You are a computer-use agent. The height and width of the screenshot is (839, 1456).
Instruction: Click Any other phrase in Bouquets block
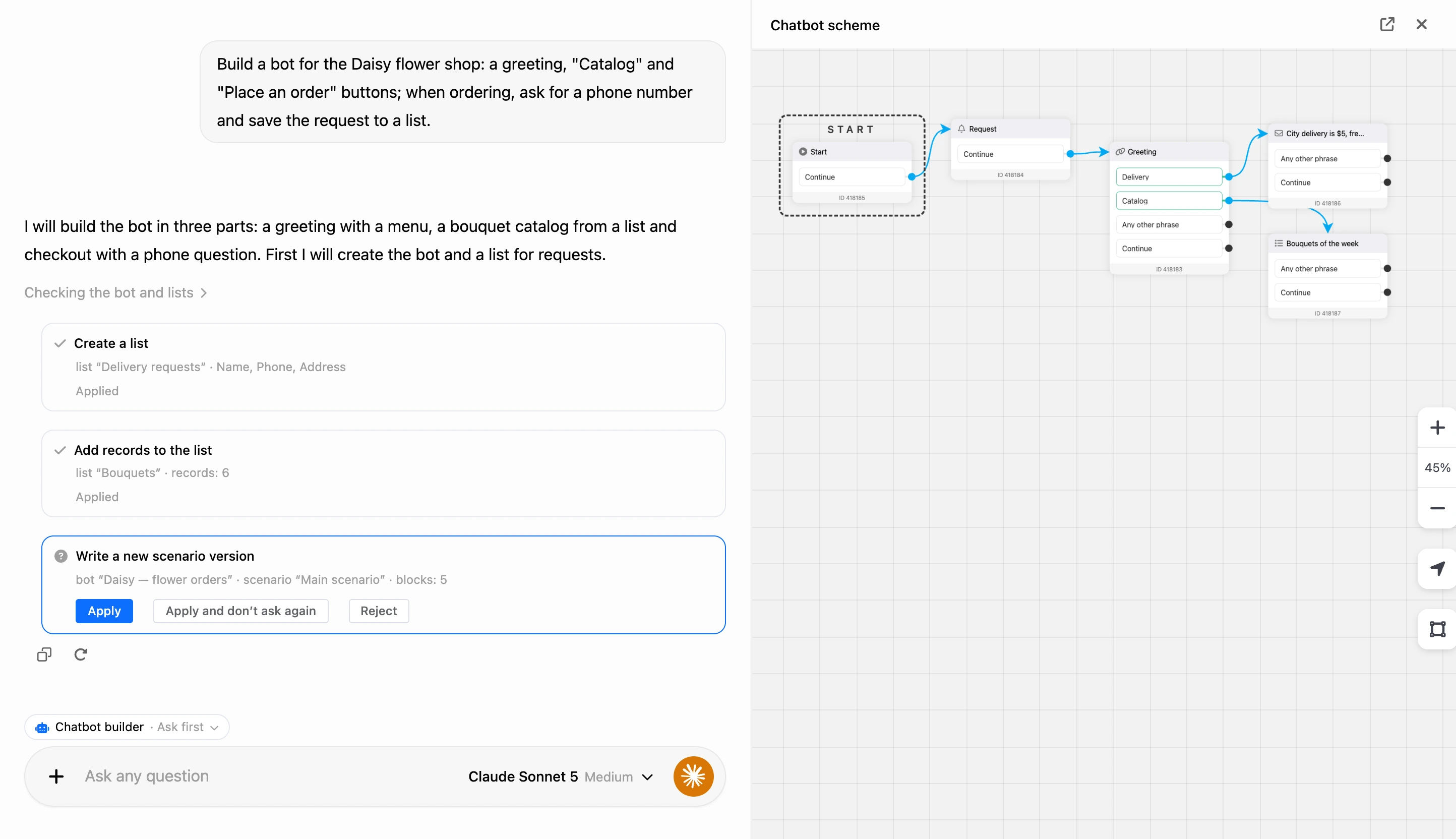pos(1327,269)
